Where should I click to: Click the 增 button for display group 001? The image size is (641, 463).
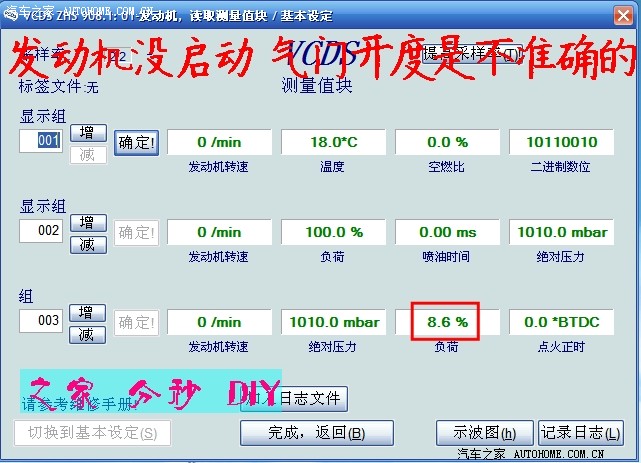point(87,132)
